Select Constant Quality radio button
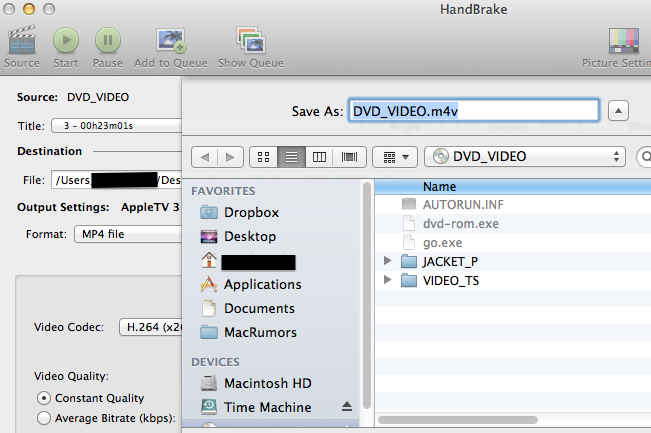 pyautogui.click(x=44, y=398)
